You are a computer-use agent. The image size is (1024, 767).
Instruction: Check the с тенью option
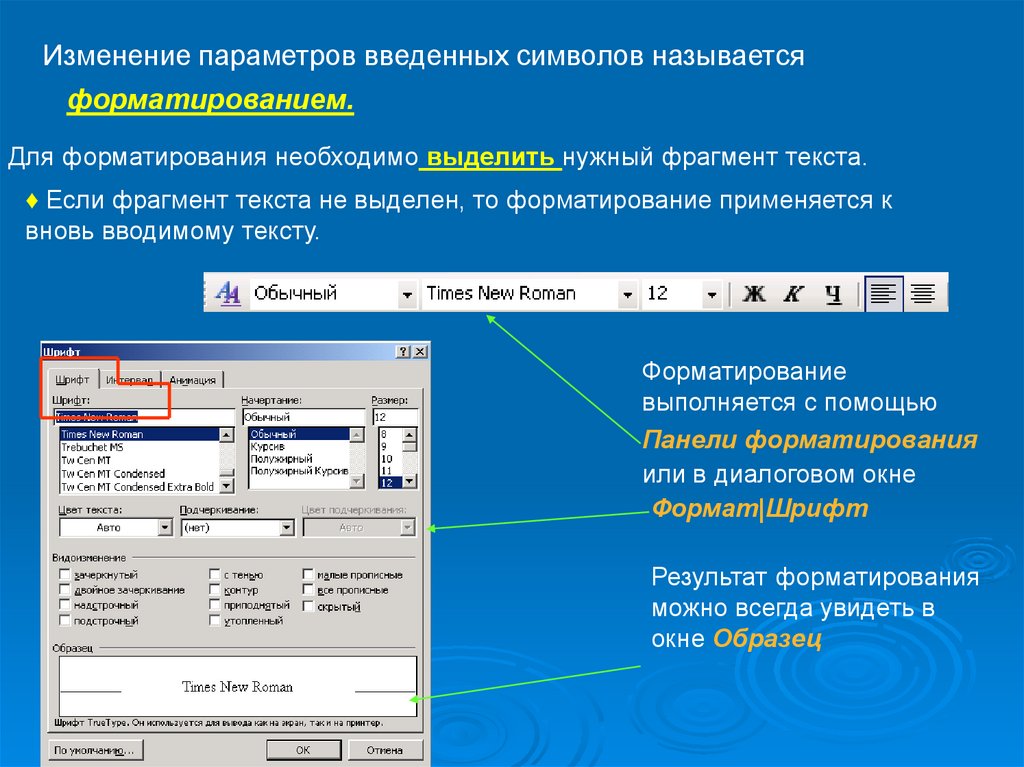click(x=215, y=575)
